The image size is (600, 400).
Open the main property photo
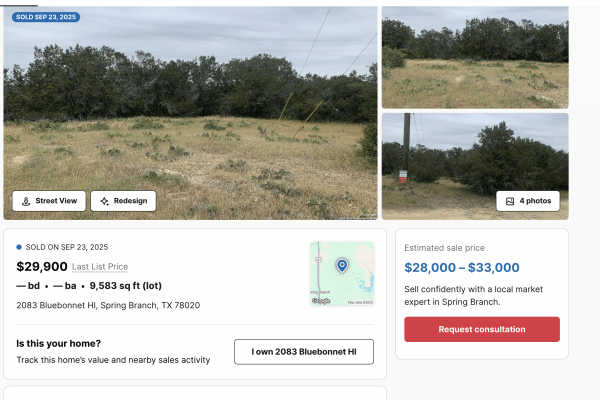click(190, 100)
